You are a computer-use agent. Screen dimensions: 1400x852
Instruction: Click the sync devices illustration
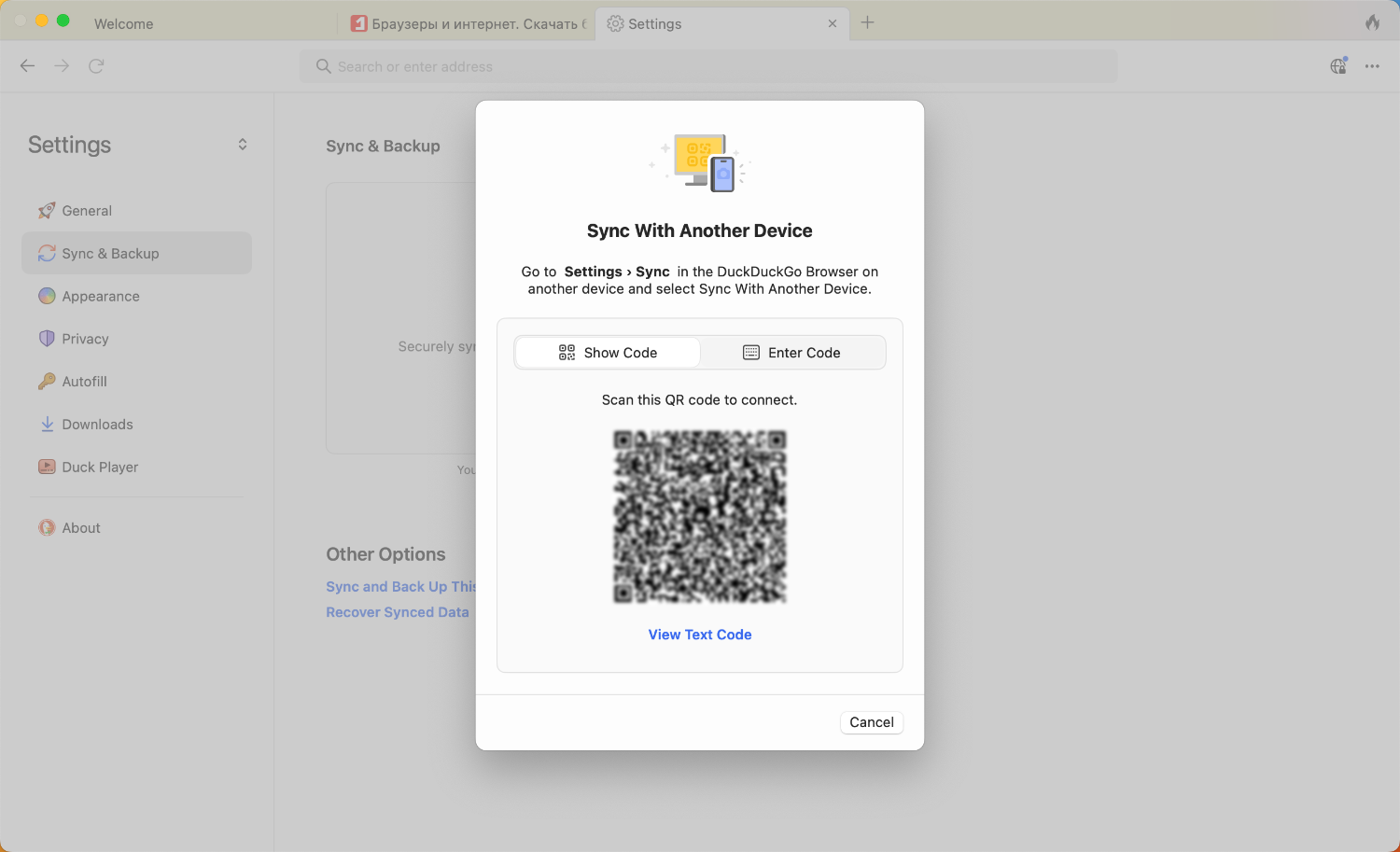(700, 162)
